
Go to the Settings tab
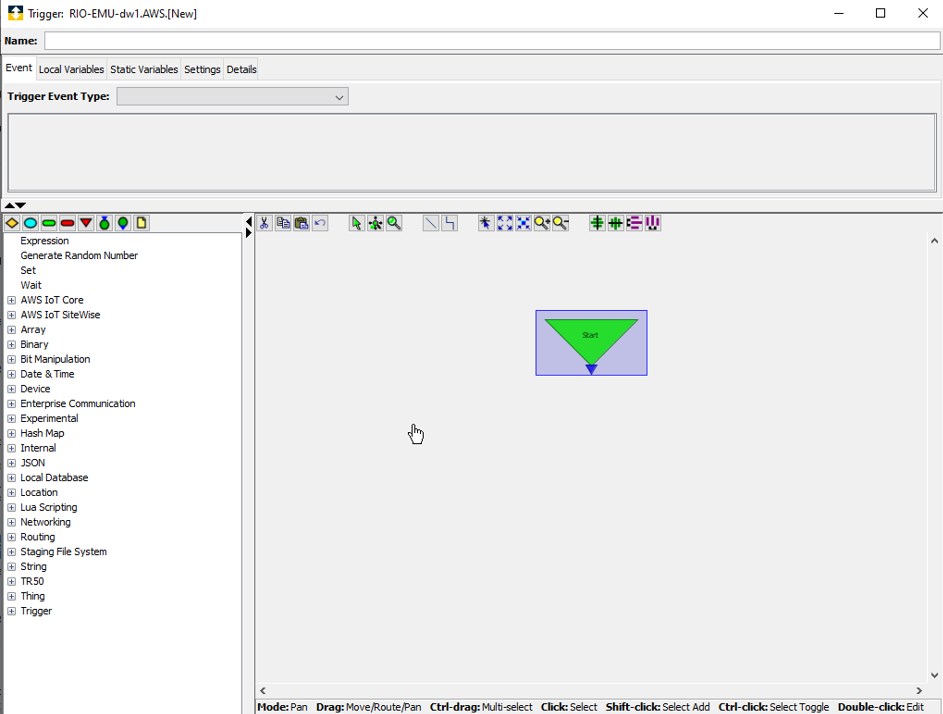(202, 69)
